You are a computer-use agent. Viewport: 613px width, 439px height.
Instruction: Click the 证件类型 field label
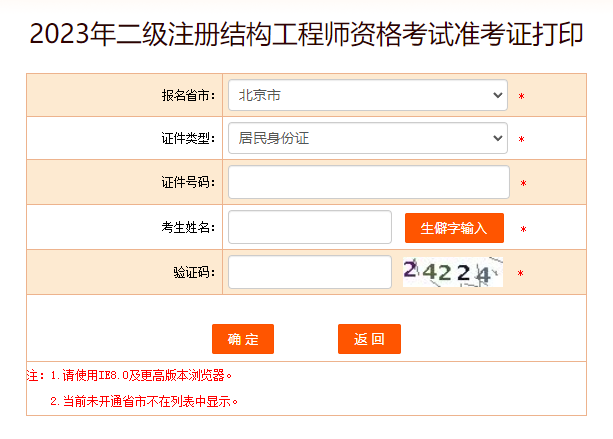point(188,139)
